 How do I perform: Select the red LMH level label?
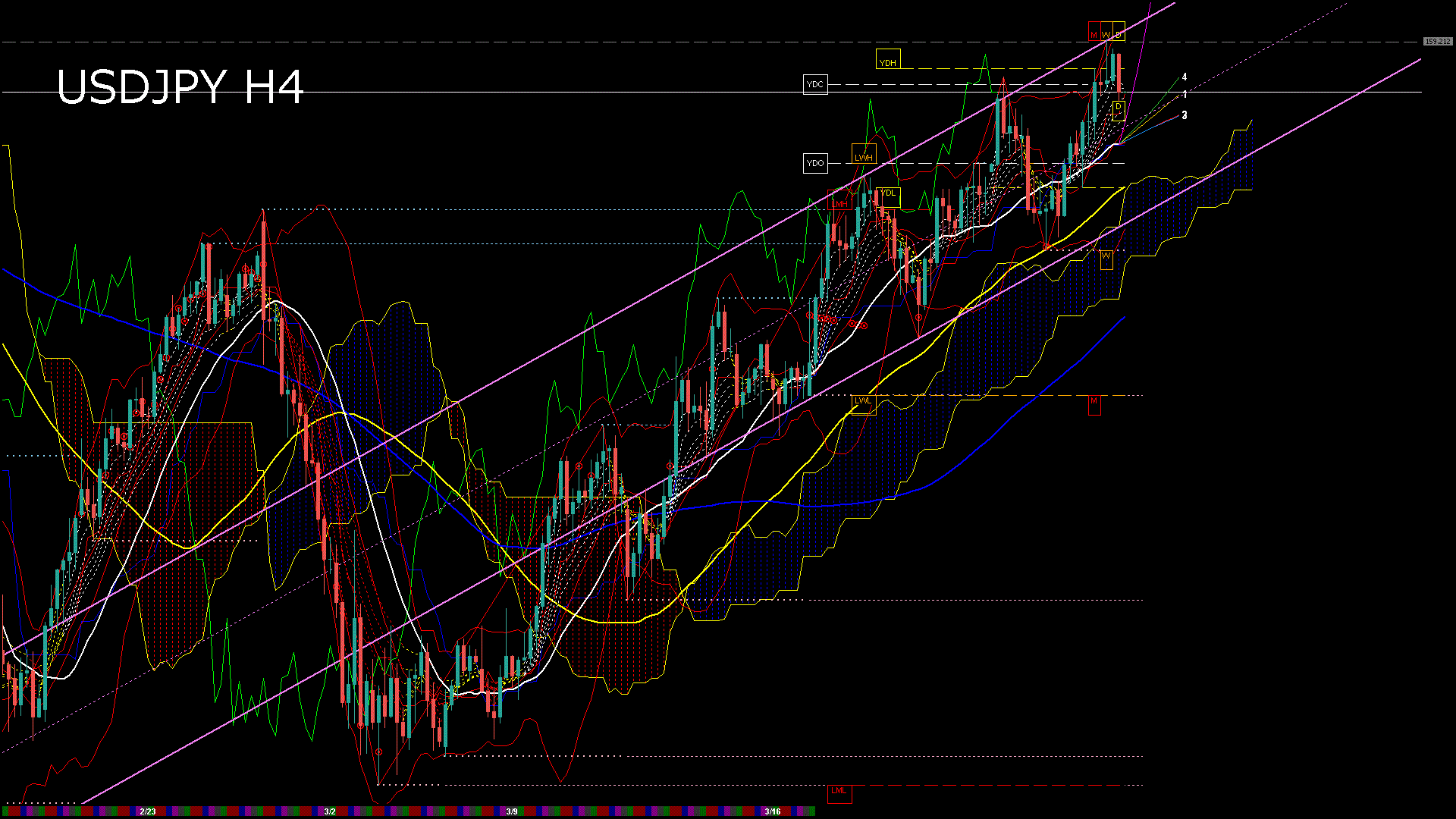tap(840, 202)
